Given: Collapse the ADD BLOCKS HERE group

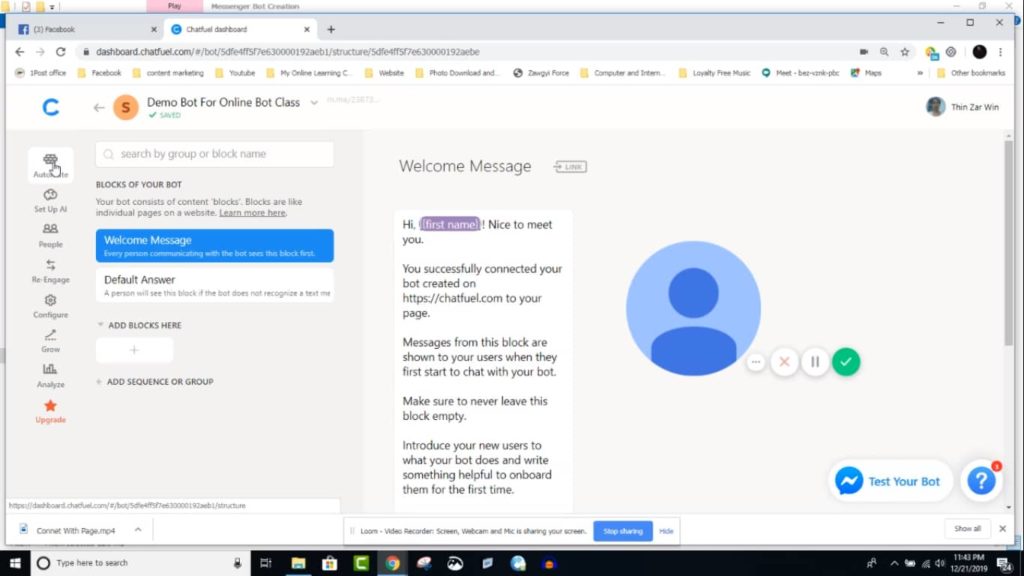Looking at the screenshot, I should (100, 325).
